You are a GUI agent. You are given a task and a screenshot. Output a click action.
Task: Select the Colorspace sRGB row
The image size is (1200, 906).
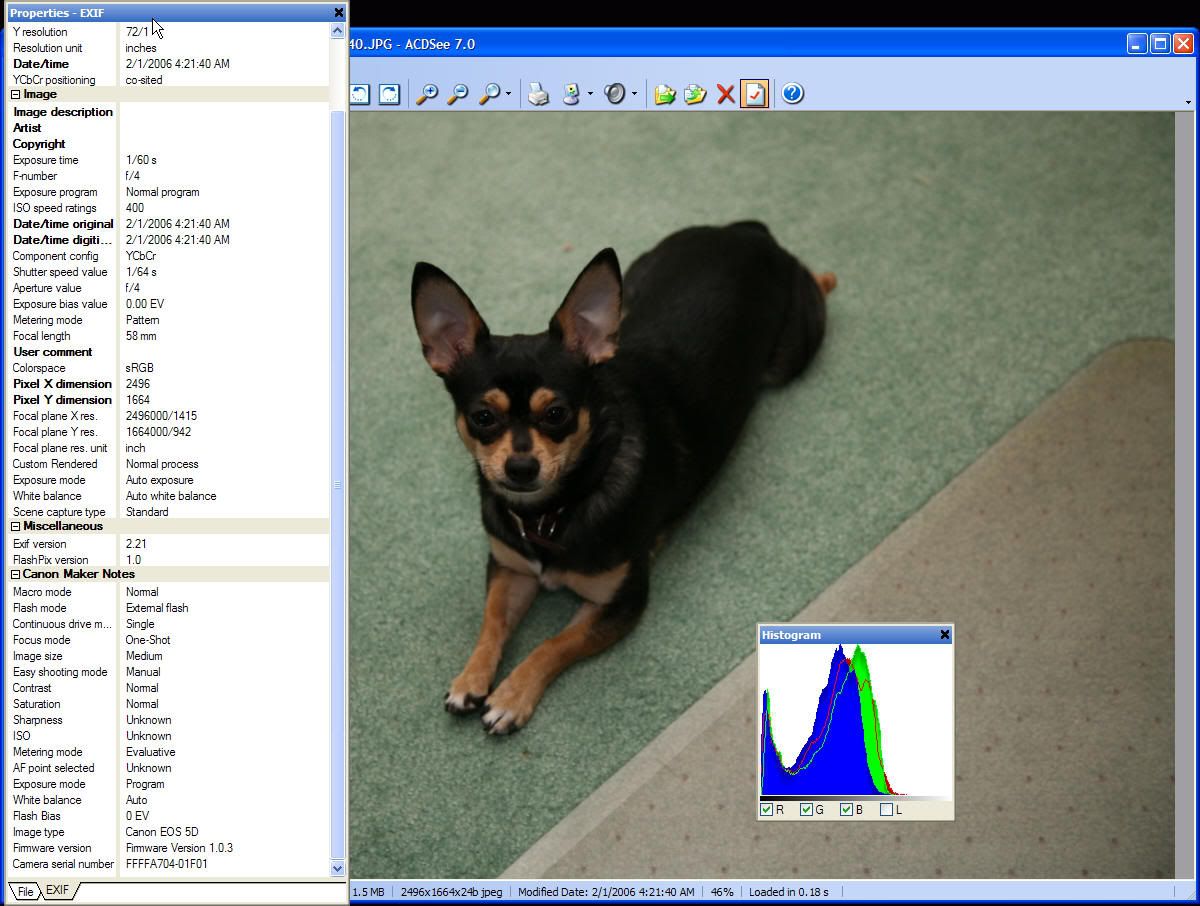(x=169, y=368)
